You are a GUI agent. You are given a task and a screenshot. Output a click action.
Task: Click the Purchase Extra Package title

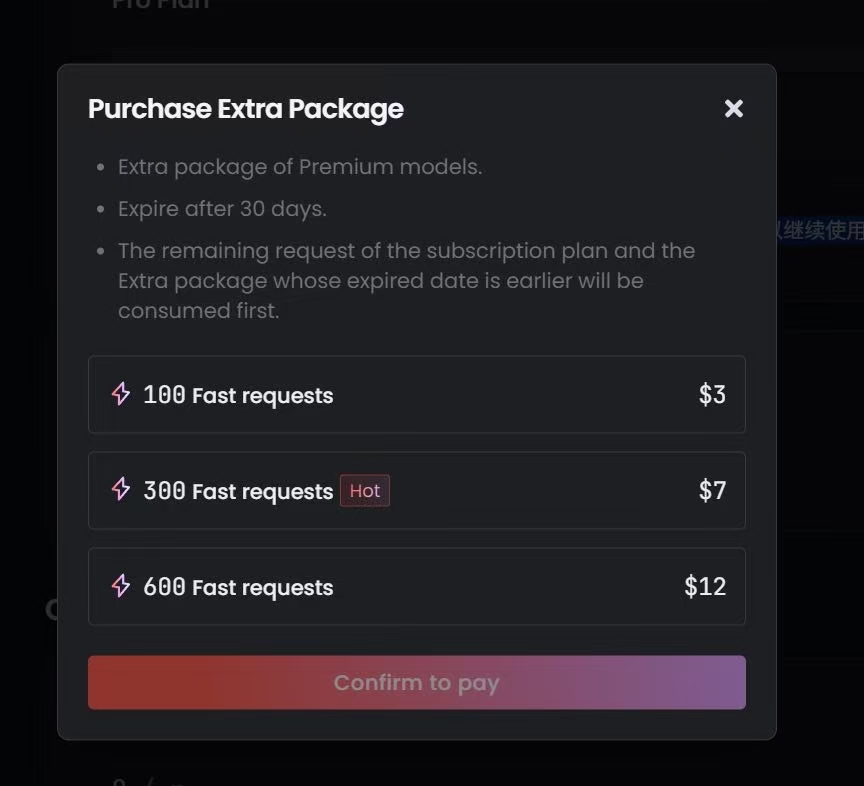tap(246, 109)
